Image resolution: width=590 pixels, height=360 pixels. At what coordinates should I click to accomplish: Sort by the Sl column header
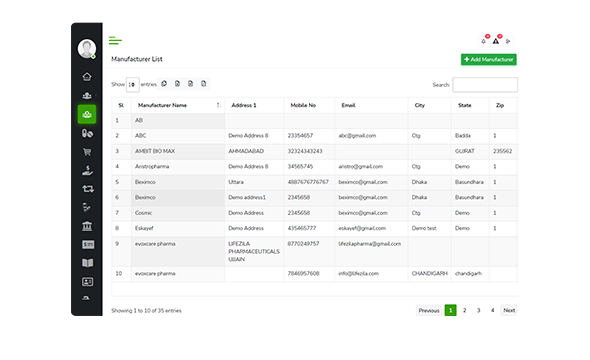(121, 105)
